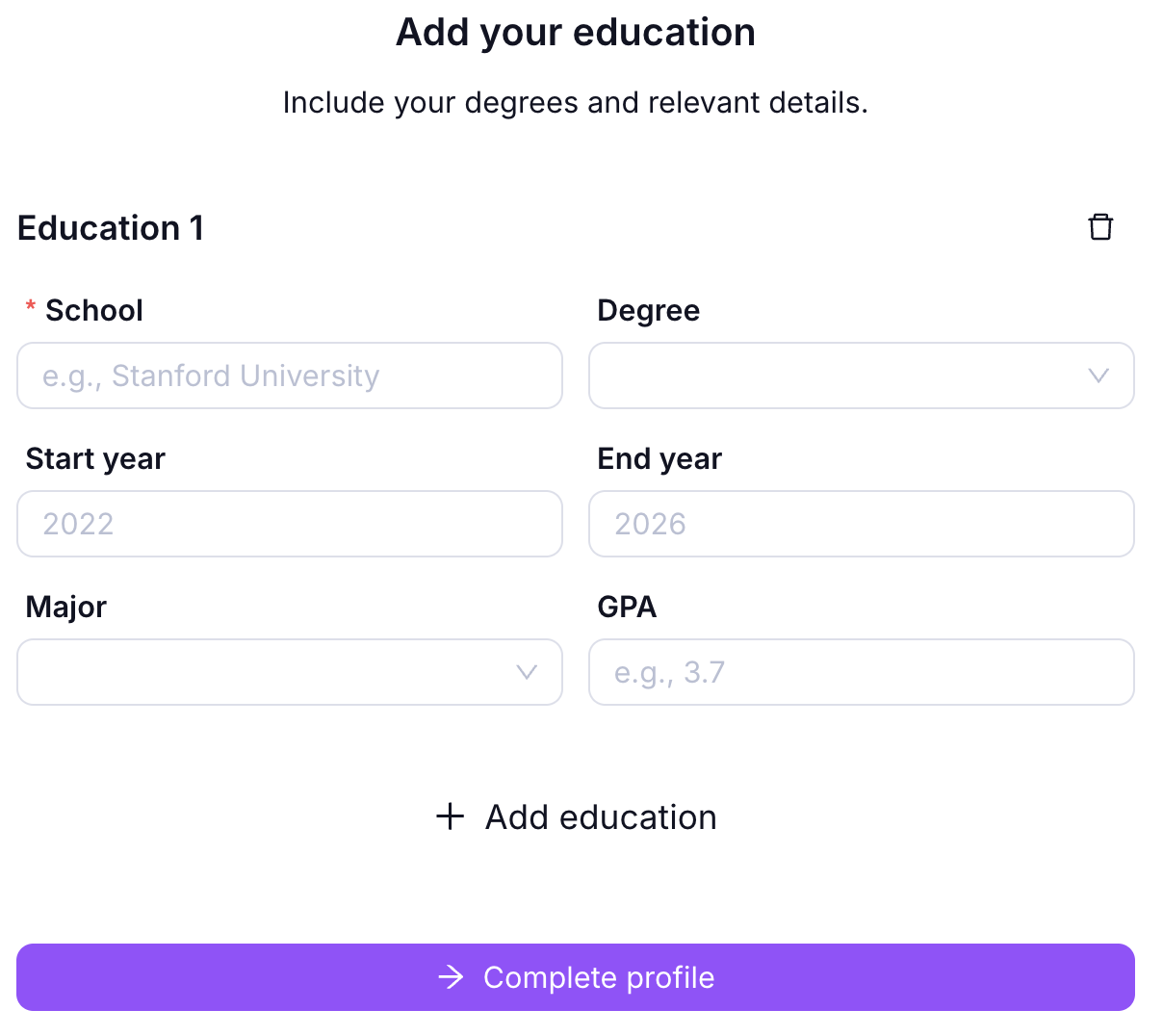Open the Degree selection box
Screen dimensions: 1163x1036
point(838,376)
